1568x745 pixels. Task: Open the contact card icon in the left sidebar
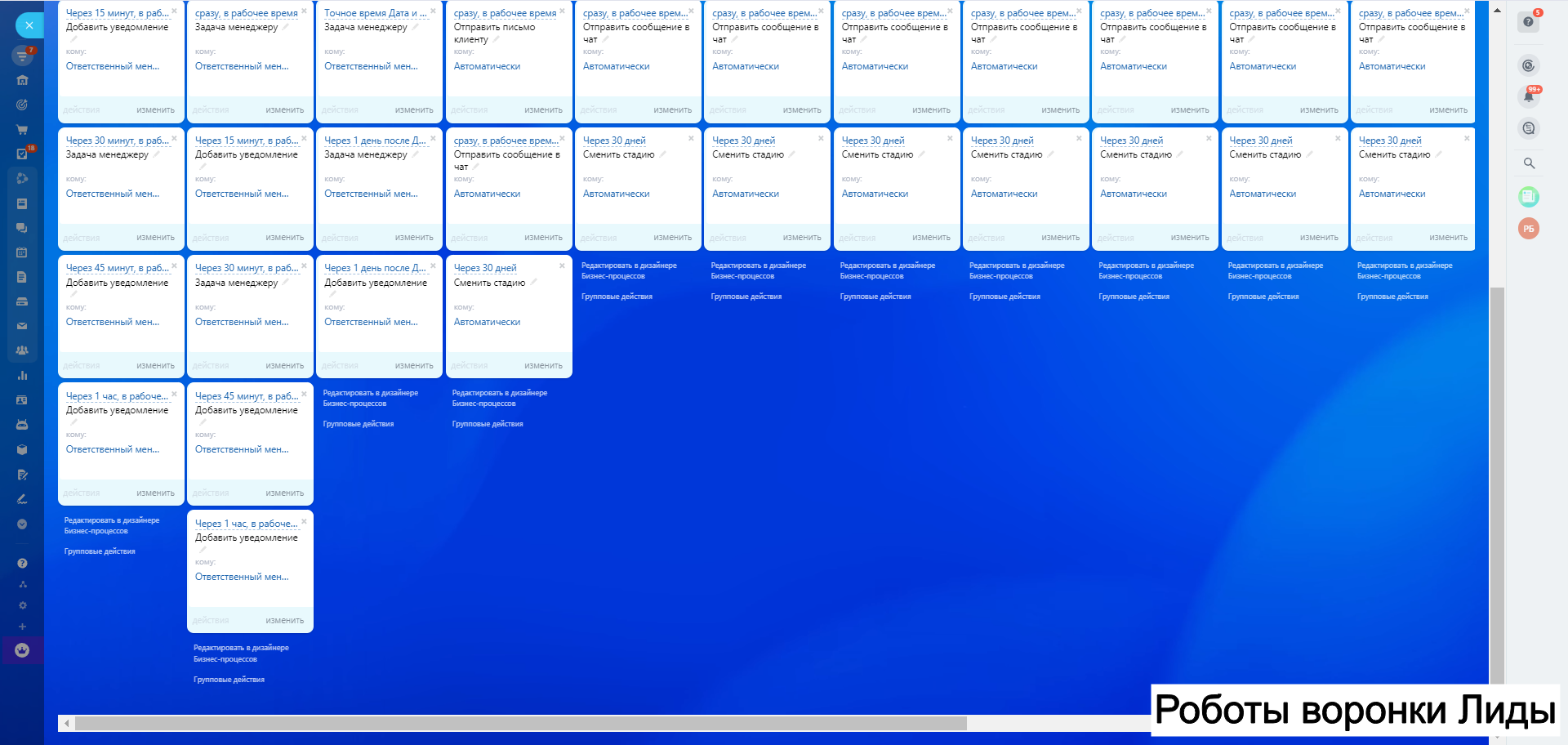coord(22,400)
